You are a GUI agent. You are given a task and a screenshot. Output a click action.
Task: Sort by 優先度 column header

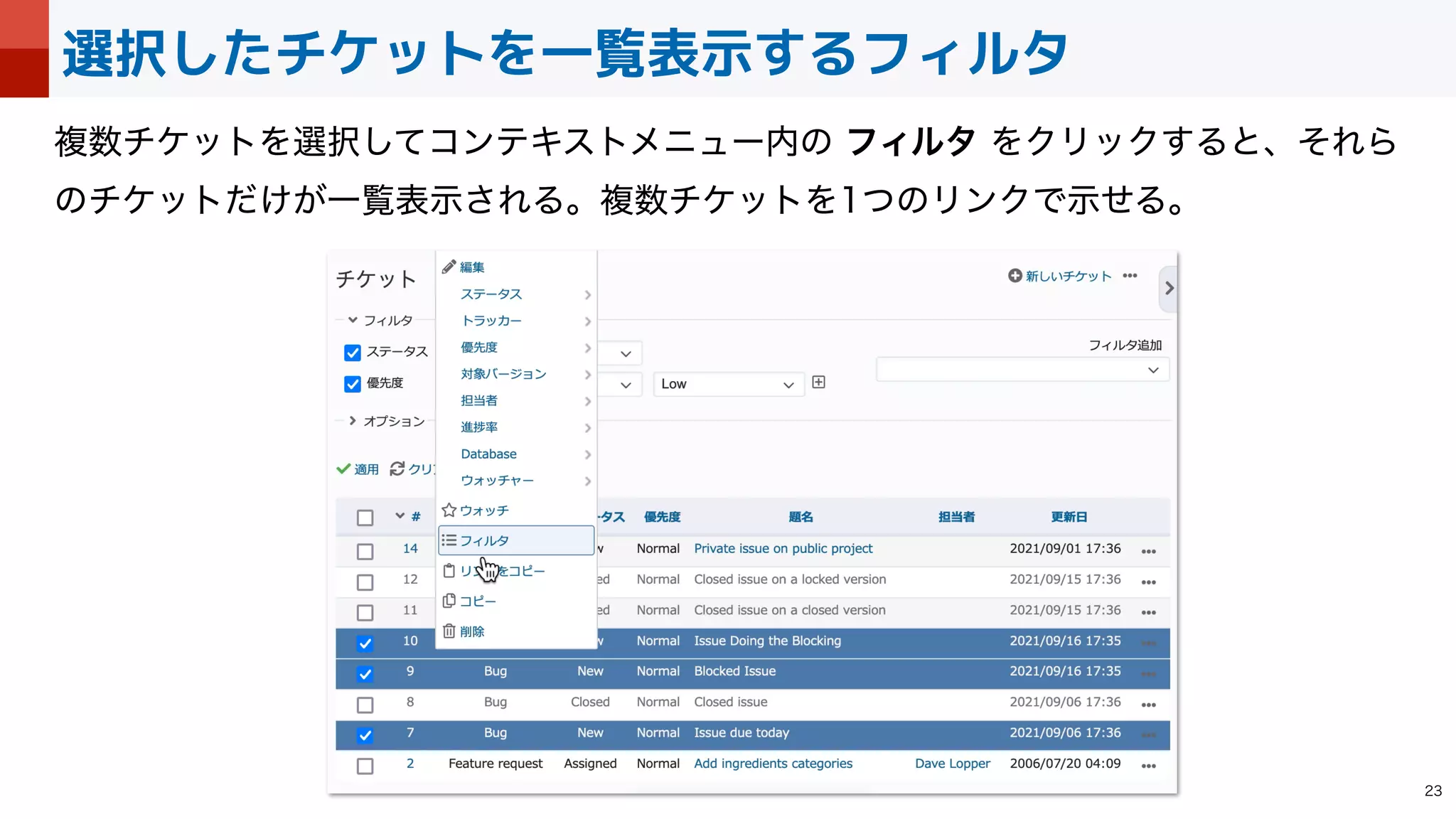coord(662,517)
